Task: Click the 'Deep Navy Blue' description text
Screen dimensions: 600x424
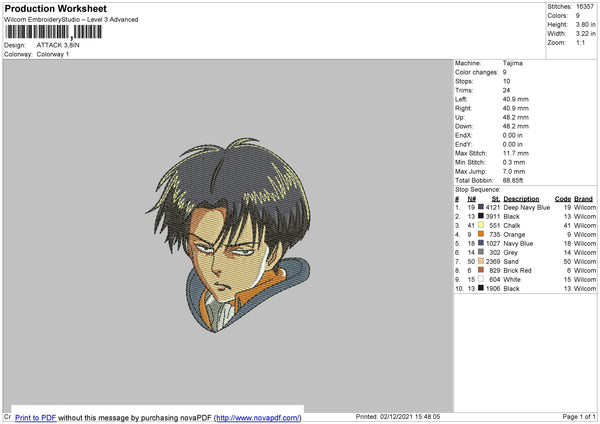Action: [x=527, y=207]
